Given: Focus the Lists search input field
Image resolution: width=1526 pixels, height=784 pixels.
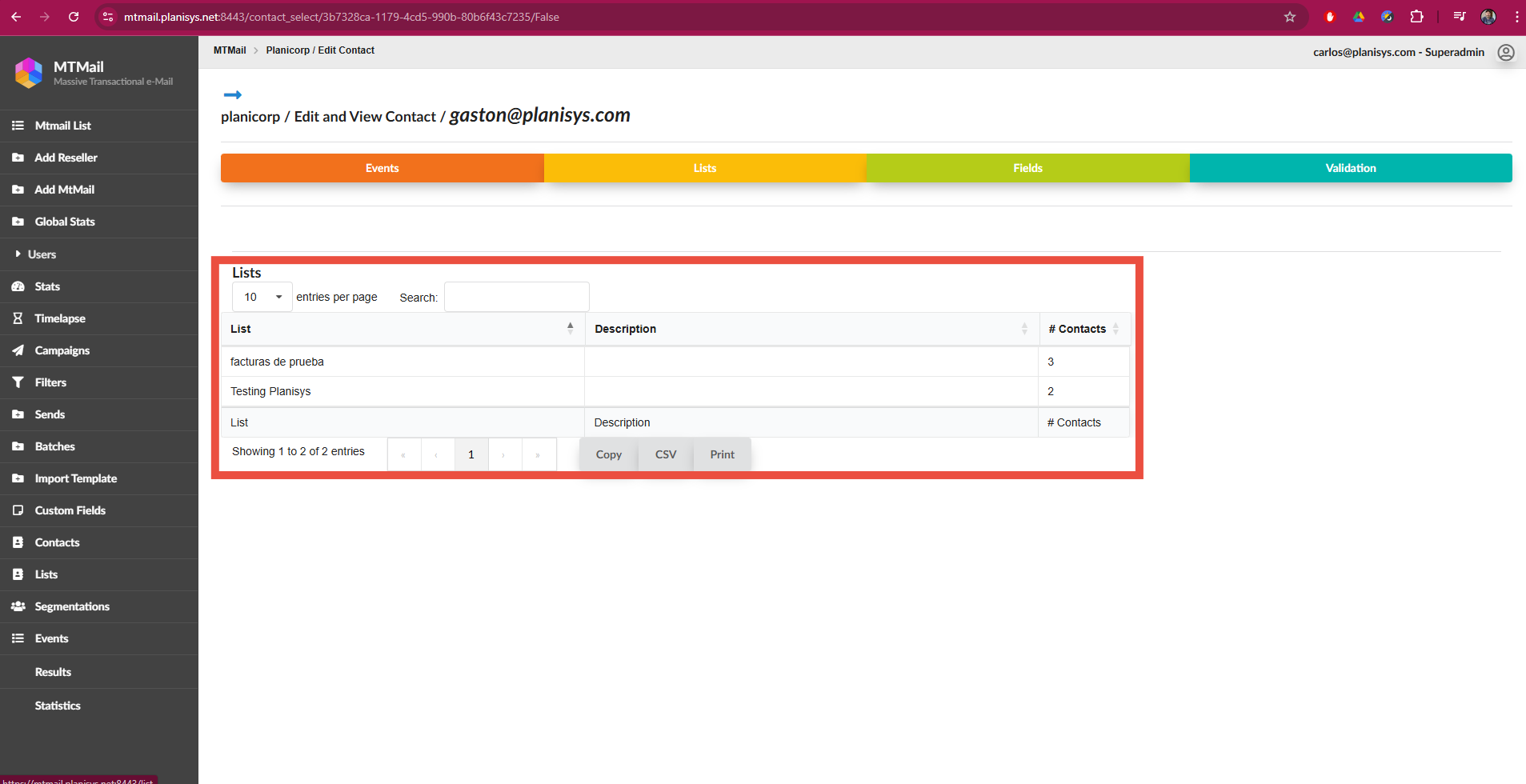Looking at the screenshot, I should point(516,297).
